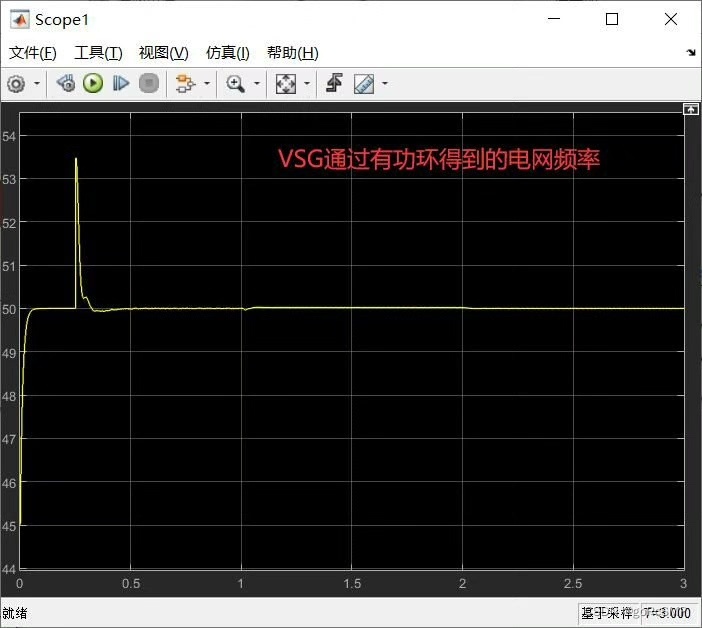Select the zoom magnifier tool

point(235,84)
